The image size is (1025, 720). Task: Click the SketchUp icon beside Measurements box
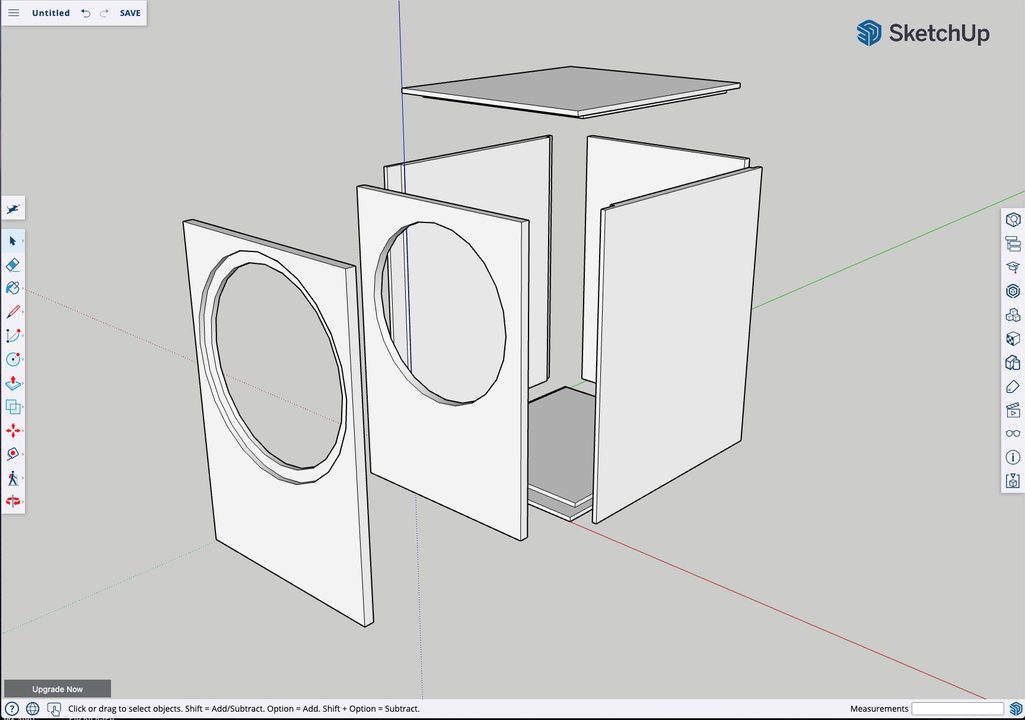(x=1016, y=708)
